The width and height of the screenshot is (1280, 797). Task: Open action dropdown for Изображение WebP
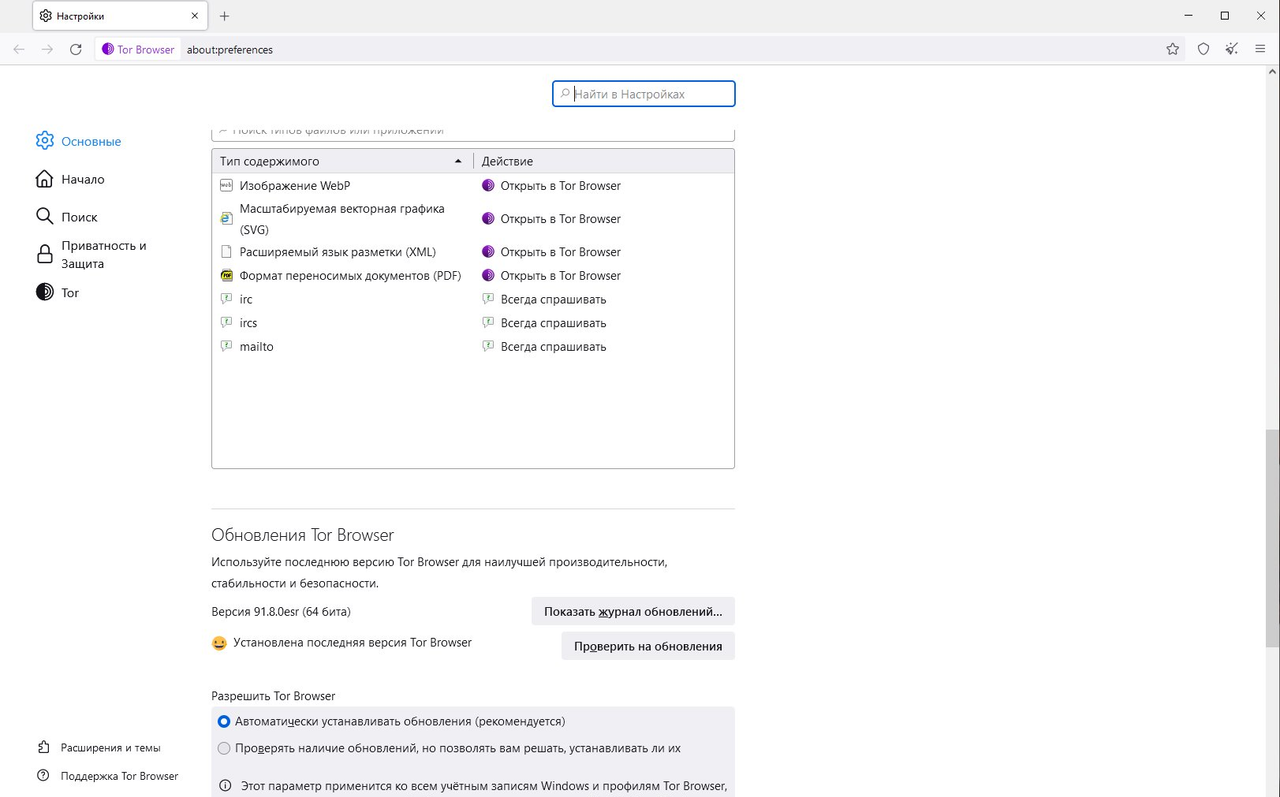pos(604,186)
